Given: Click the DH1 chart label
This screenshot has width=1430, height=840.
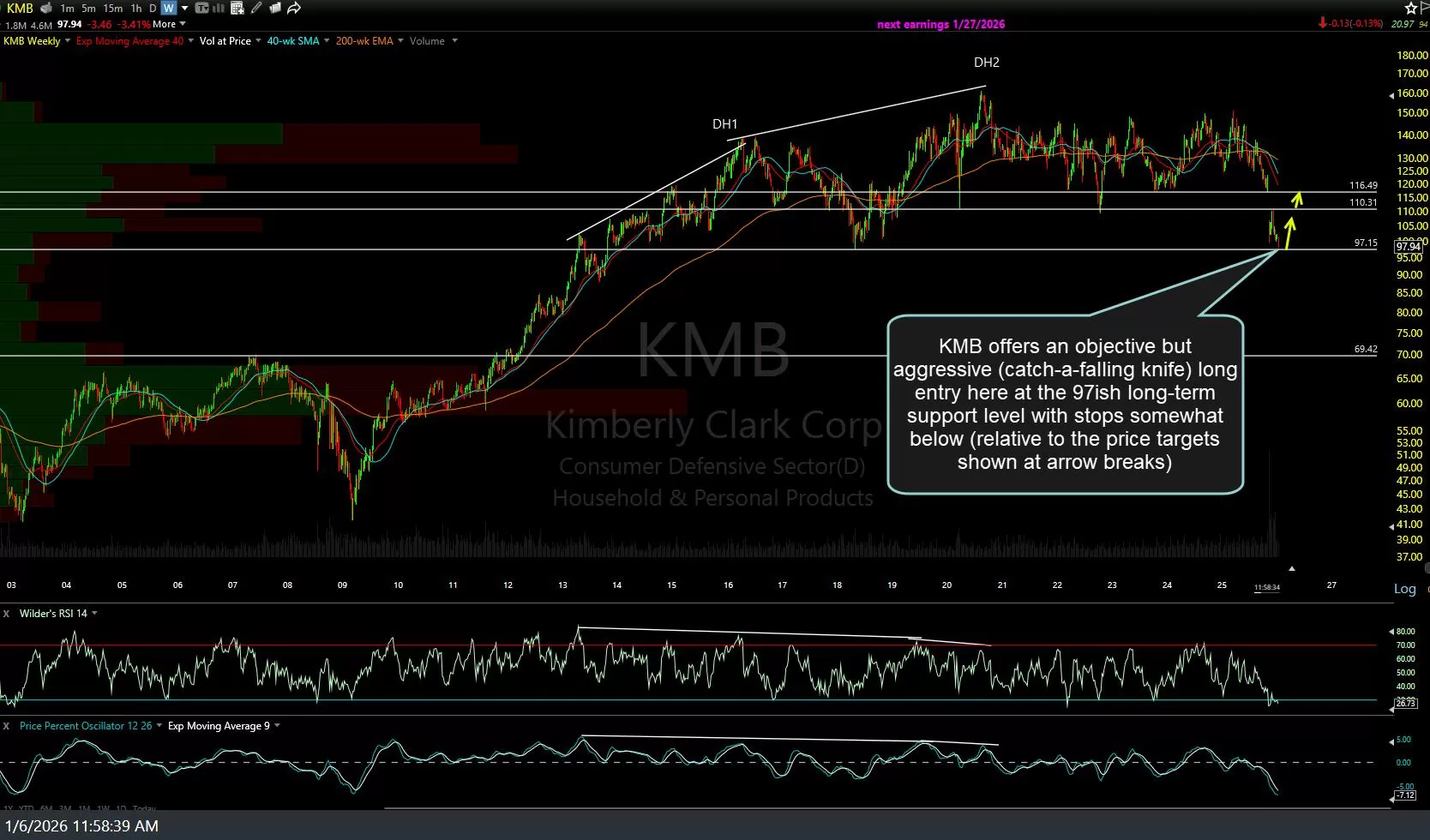Looking at the screenshot, I should [724, 124].
